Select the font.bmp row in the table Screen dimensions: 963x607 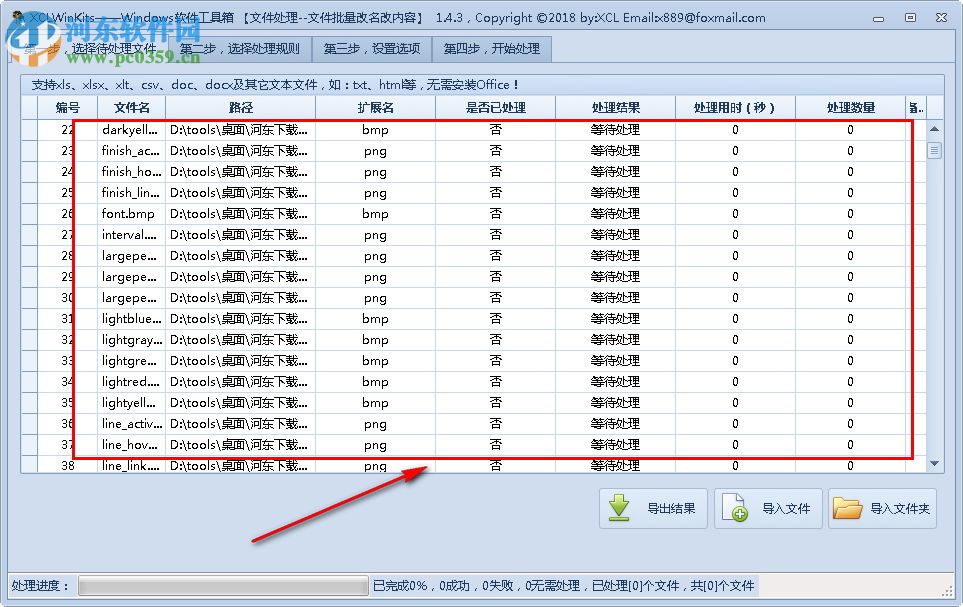point(300,213)
